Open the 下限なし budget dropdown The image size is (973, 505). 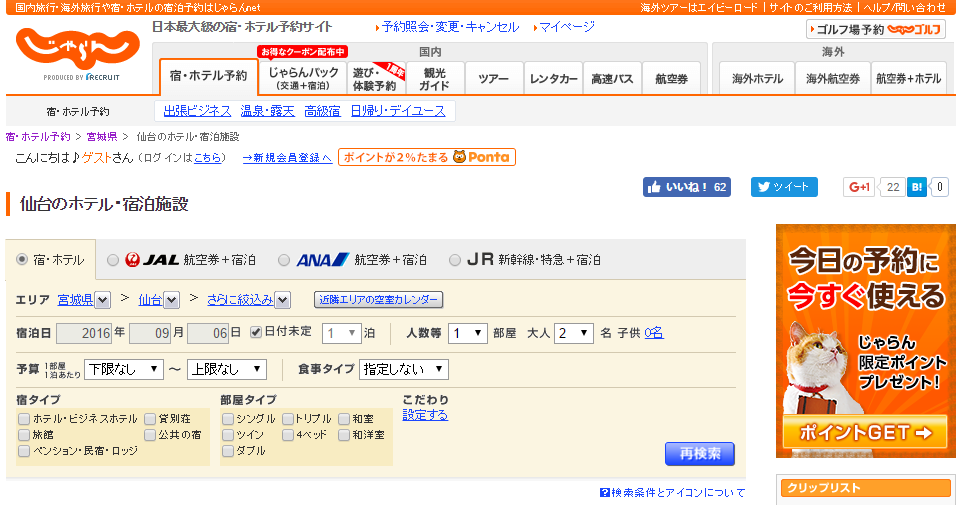click(123, 369)
